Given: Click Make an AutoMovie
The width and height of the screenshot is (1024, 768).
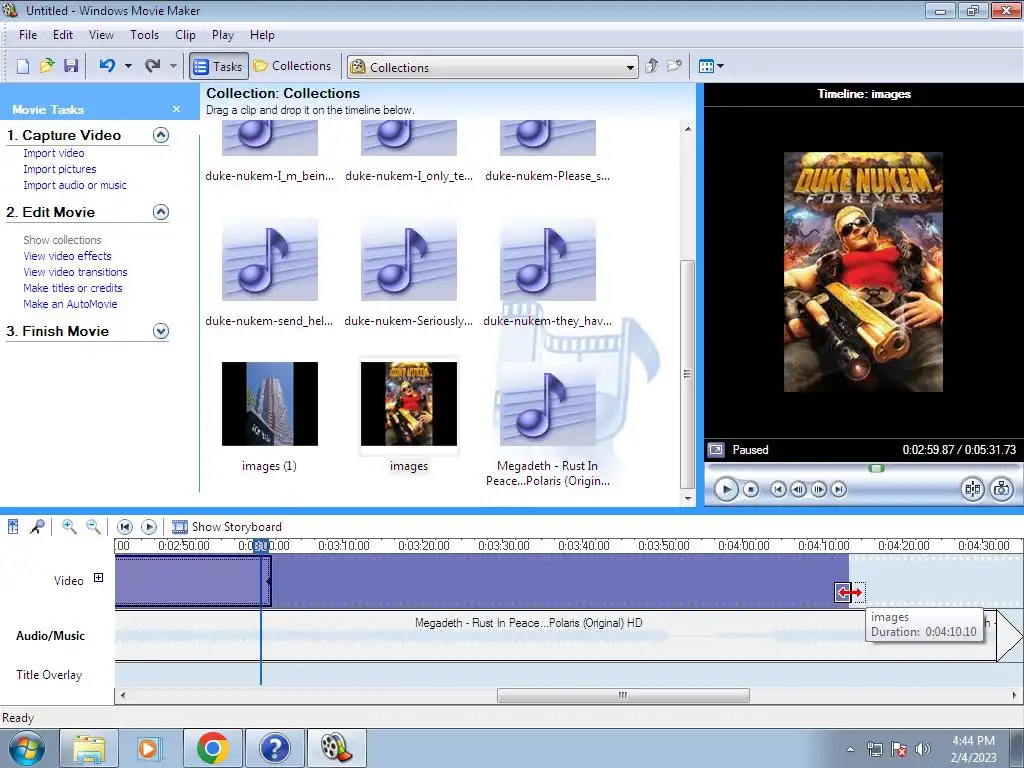Looking at the screenshot, I should pos(70,304).
